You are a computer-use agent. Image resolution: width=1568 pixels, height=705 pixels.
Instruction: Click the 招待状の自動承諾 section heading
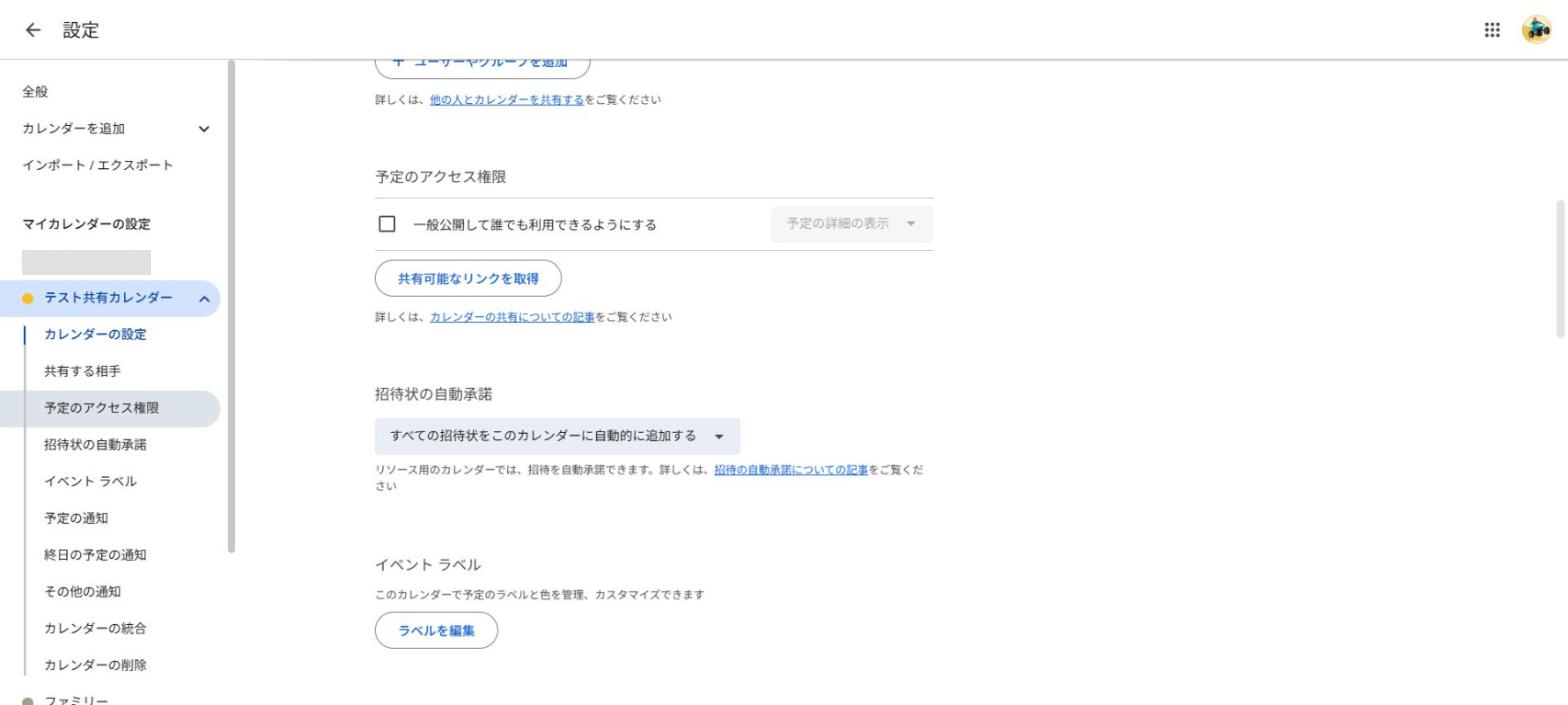[x=433, y=394]
